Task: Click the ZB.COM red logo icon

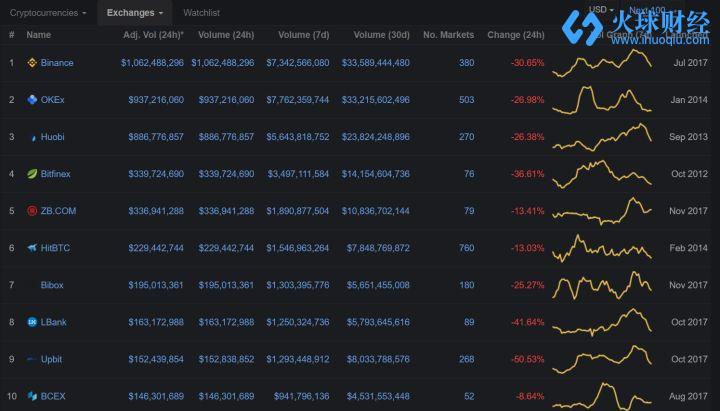Action: 32,211
